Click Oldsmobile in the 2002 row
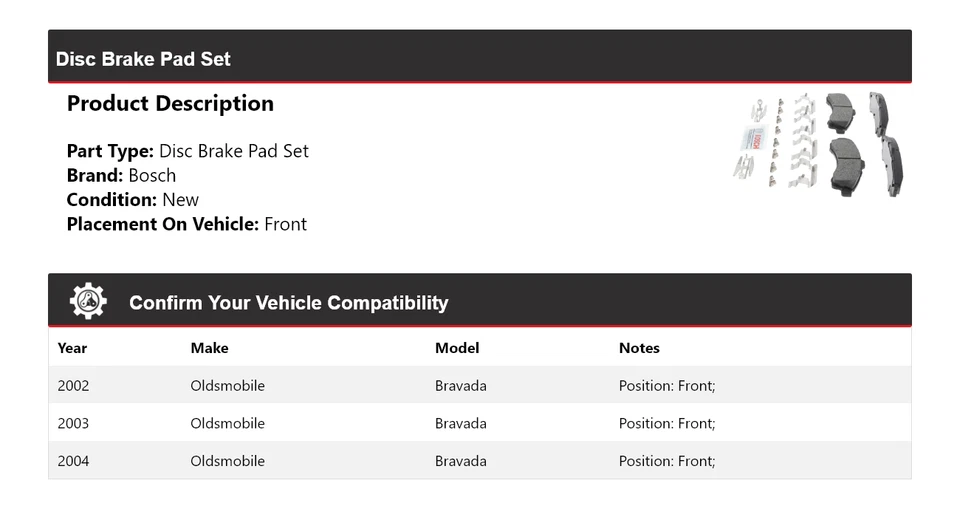 click(227, 385)
